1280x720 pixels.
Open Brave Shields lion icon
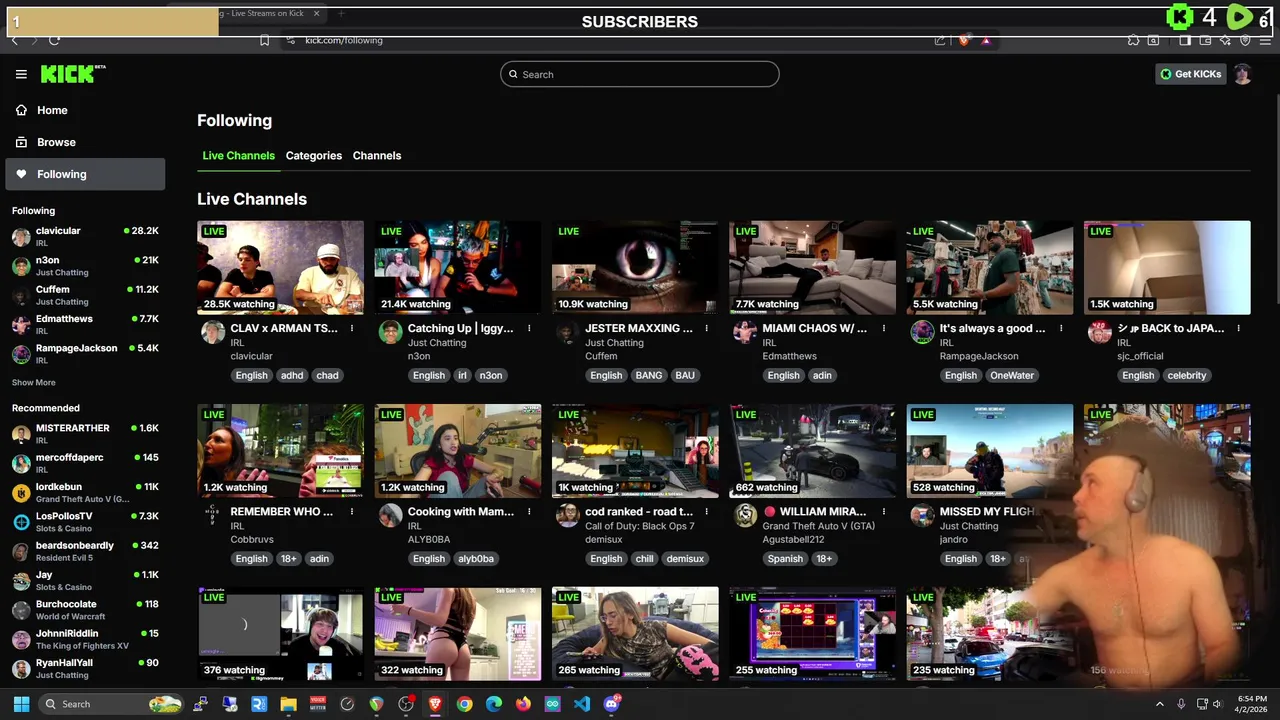(x=964, y=40)
